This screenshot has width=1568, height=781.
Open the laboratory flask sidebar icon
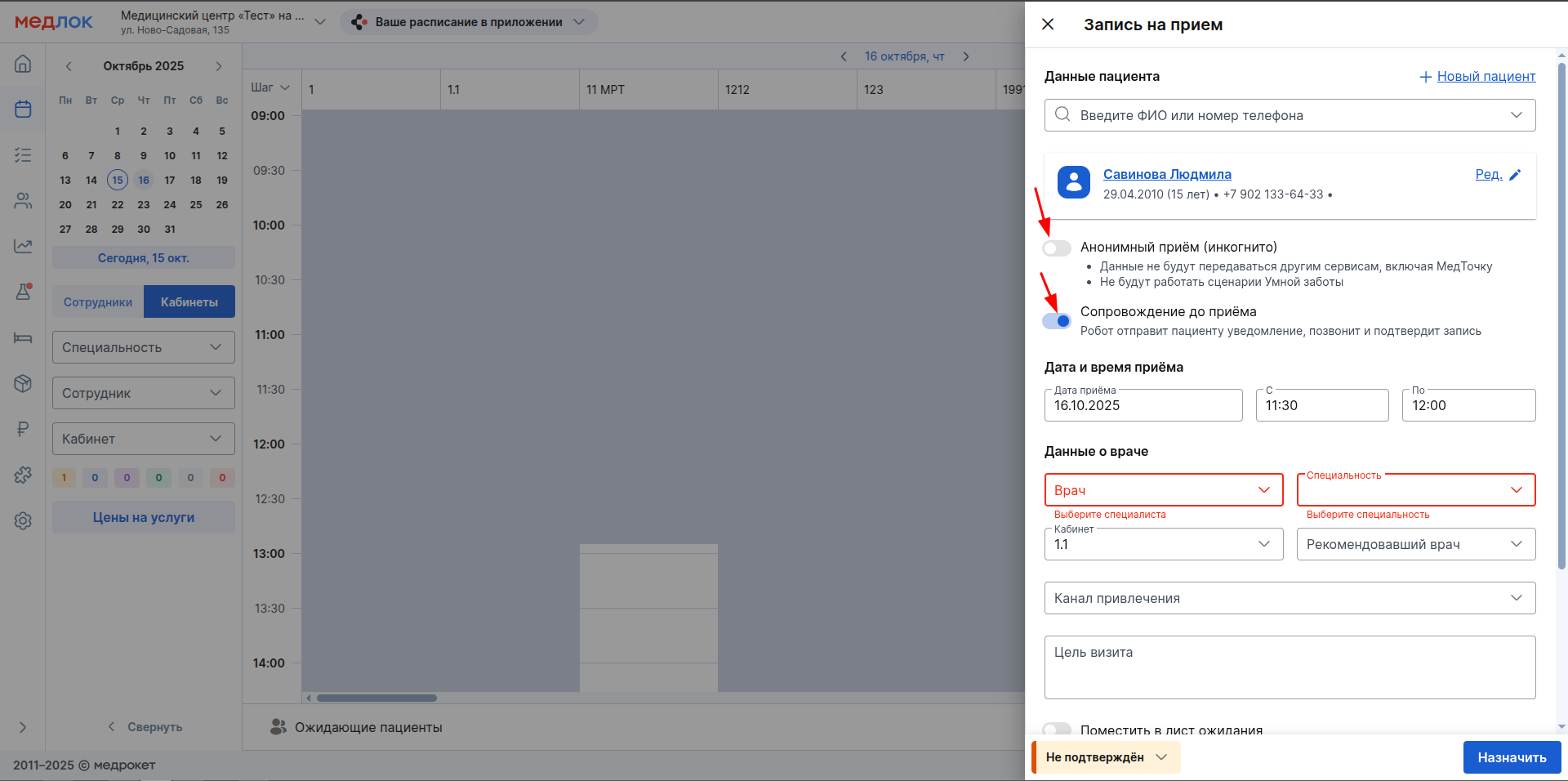pos(23,292)
